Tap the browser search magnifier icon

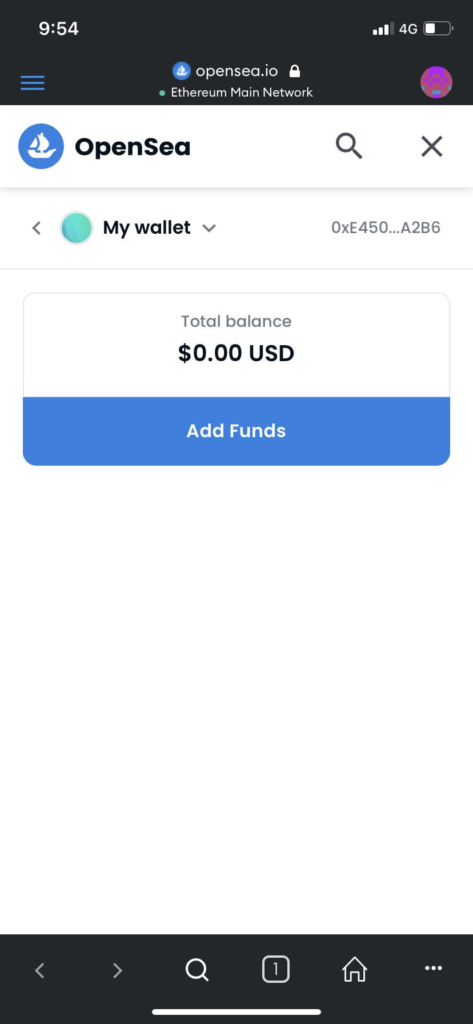tap(197, 970)
